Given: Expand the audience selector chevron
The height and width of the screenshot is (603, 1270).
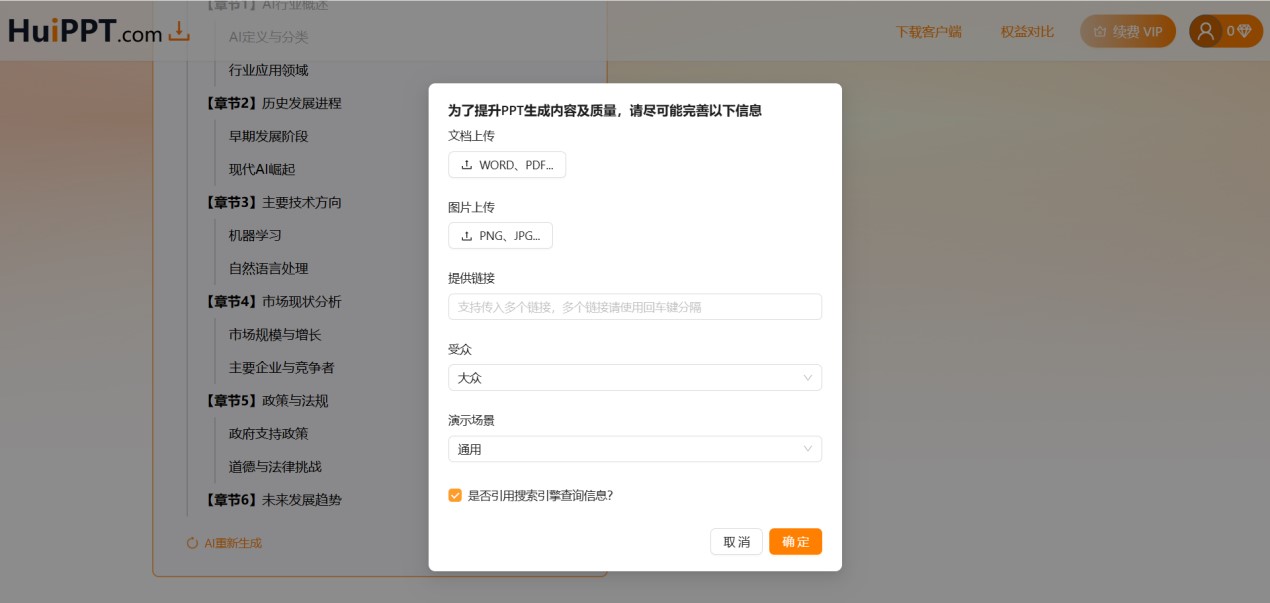Looking at the screenshot, I should [808, 377].
